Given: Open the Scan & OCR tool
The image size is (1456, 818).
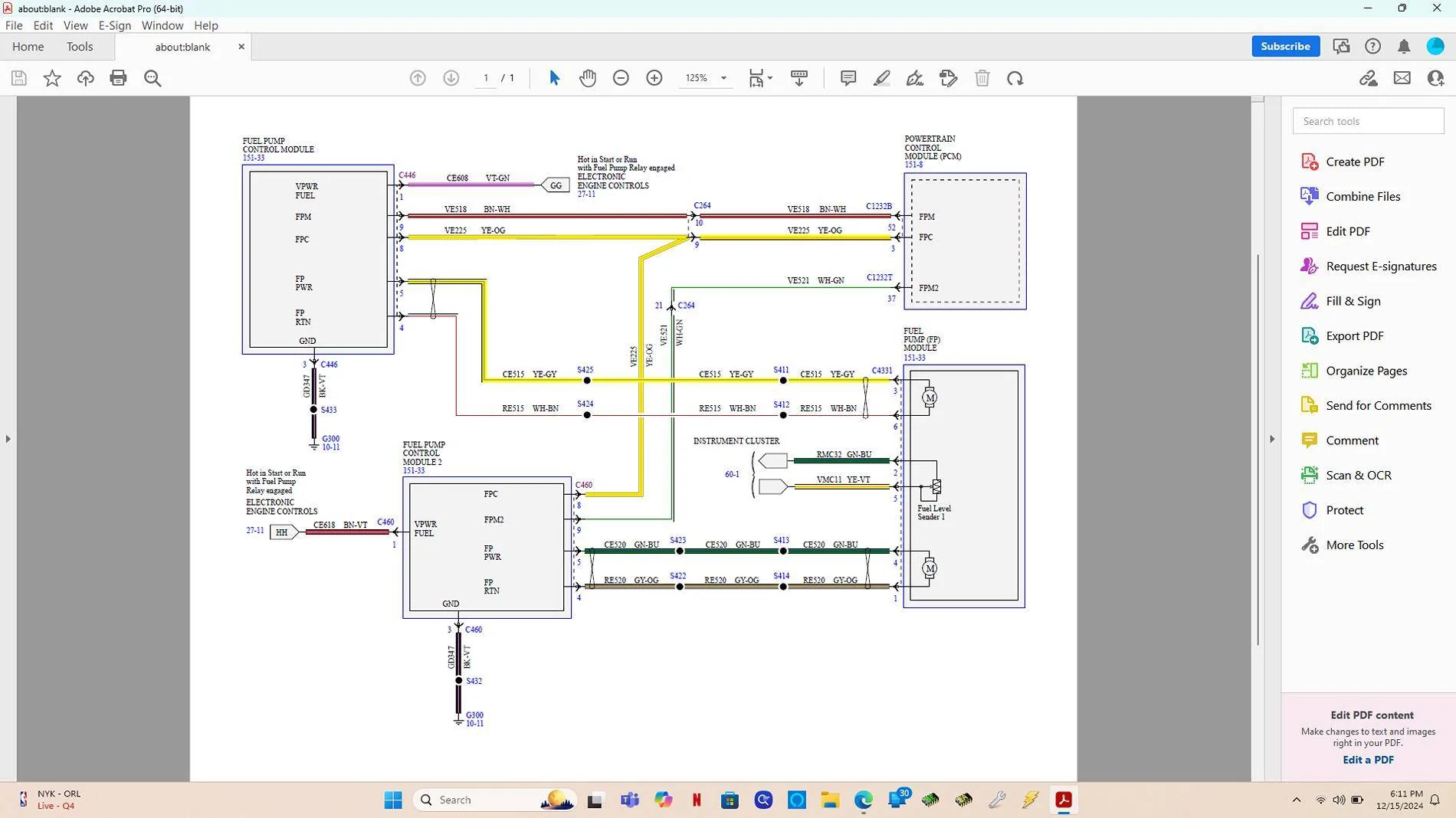Looking at the screenshot, I should coord(1358,476).
